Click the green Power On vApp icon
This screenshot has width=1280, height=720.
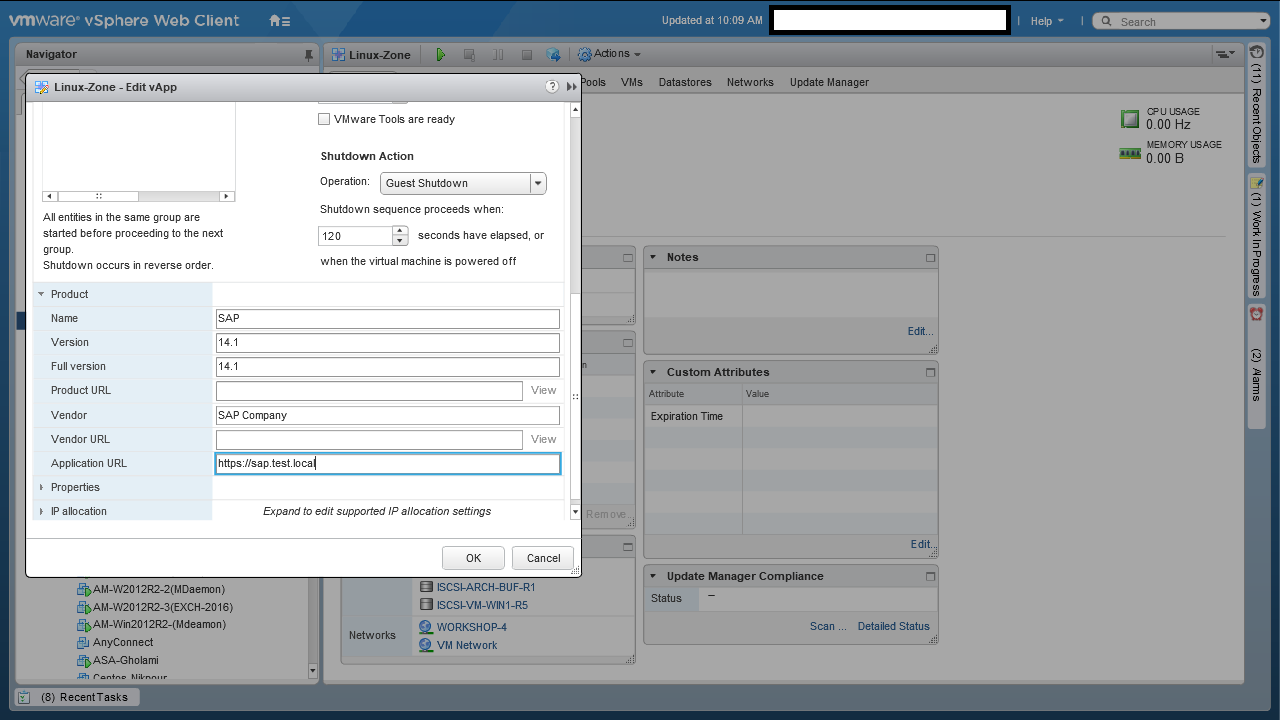441,54
